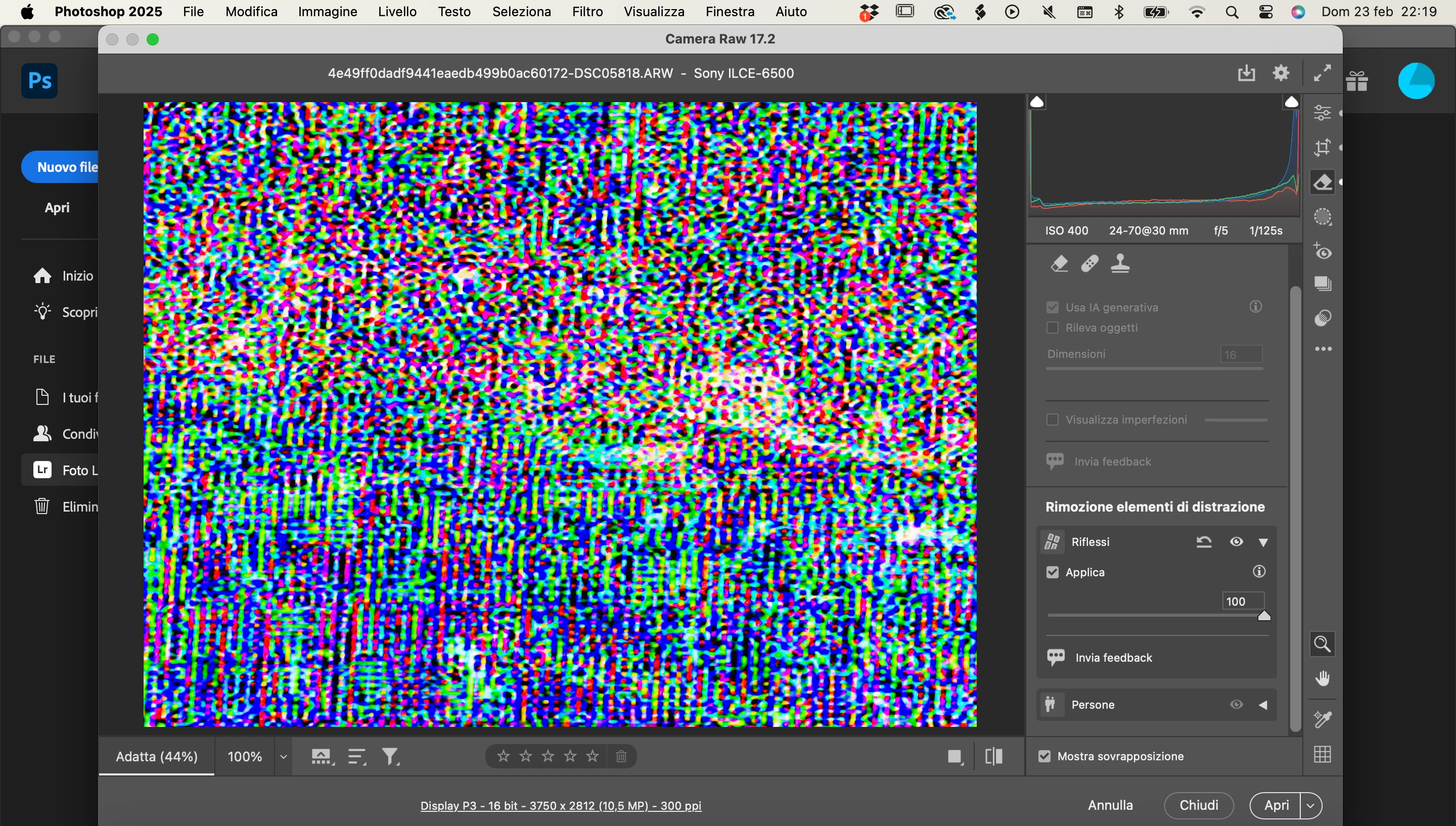Select the Crop tool in right toolbar
The width and height of the screenshot is (1456, 826).
tap(1323, 148)
